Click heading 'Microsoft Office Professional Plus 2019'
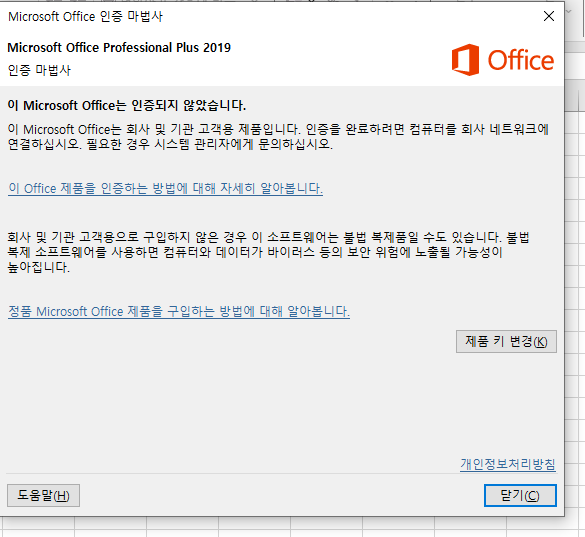The image size is (585, 537). pos(119,48)
